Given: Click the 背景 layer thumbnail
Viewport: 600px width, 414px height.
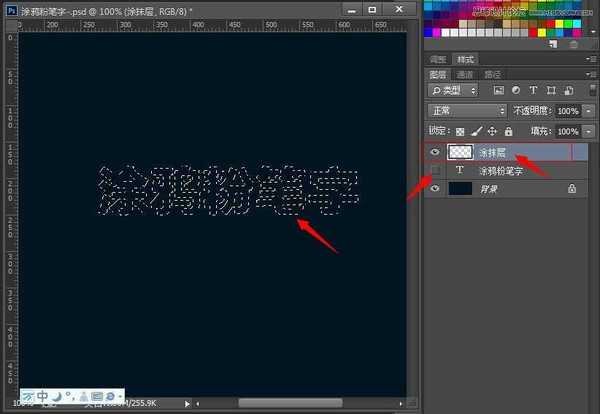Looking at the screenshot, I should click(460, 188).
